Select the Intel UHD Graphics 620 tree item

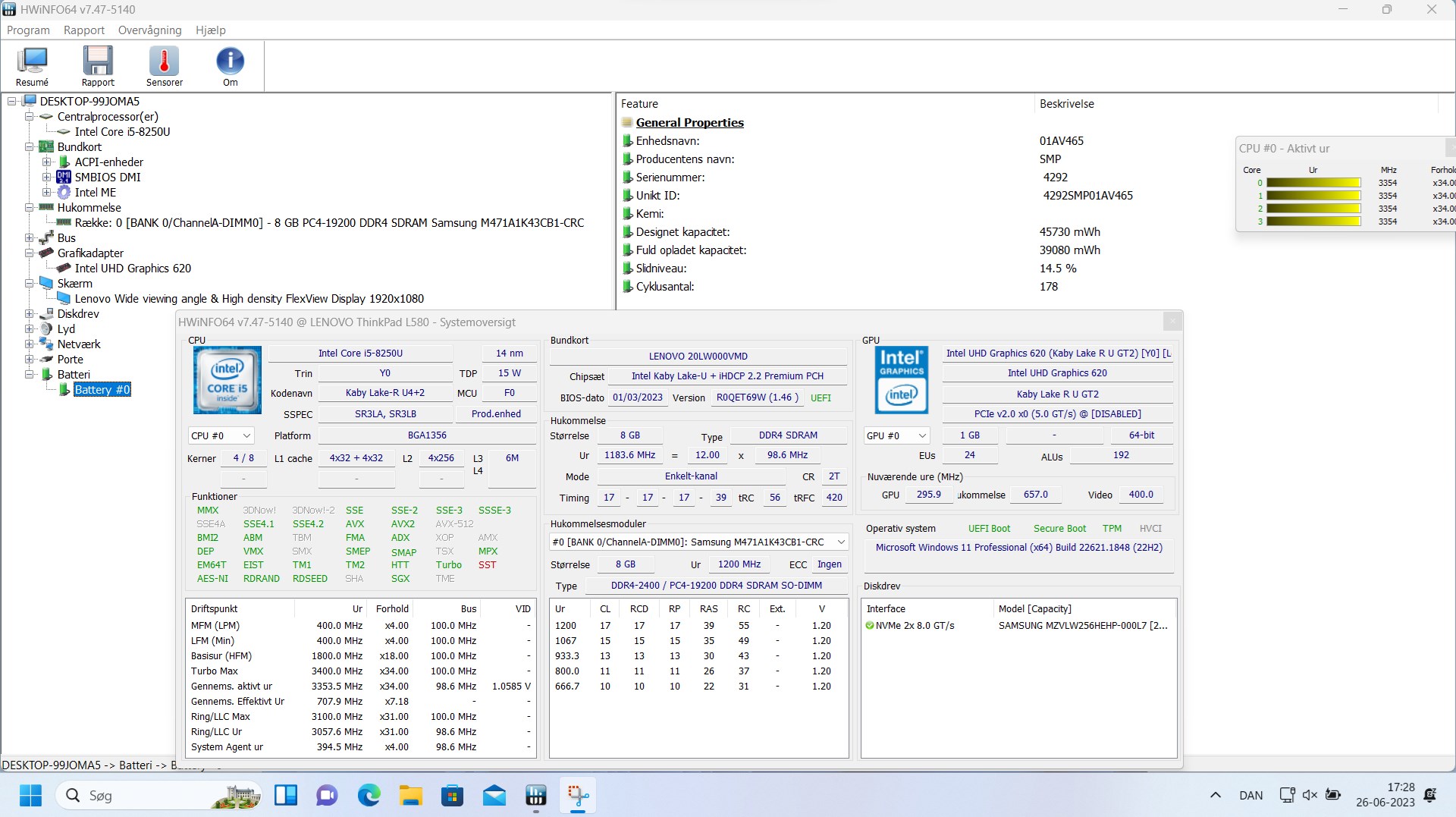click(x=133, y=268)
